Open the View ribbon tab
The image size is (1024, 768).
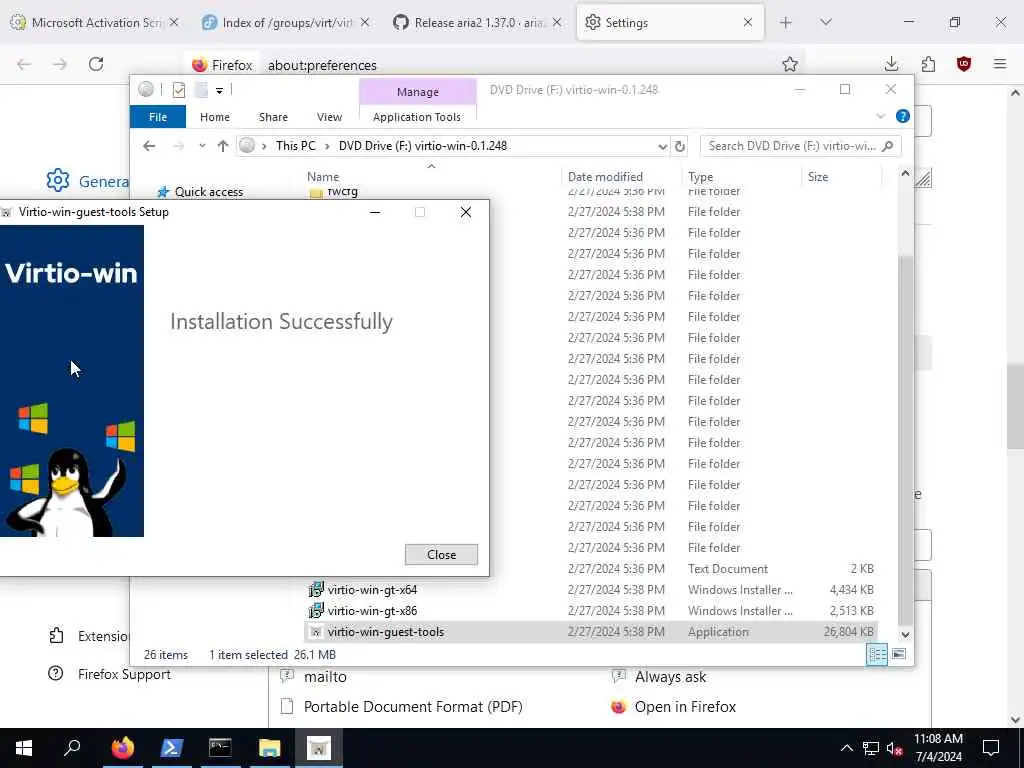(329, 117)
